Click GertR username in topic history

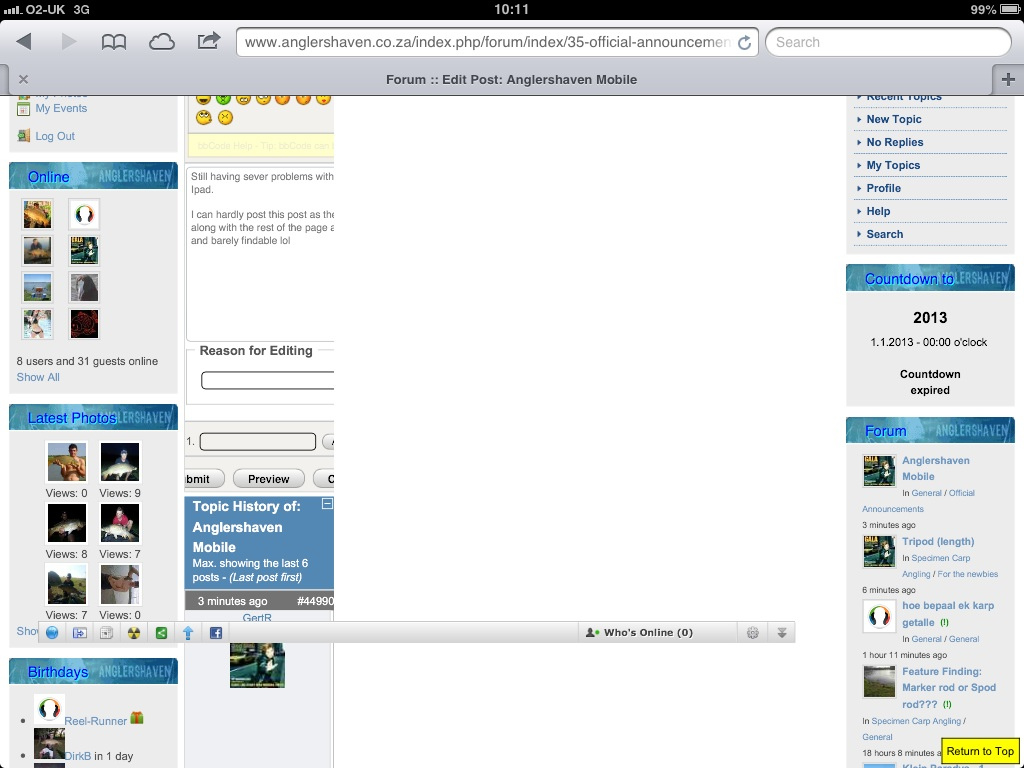tap(257, 617)
